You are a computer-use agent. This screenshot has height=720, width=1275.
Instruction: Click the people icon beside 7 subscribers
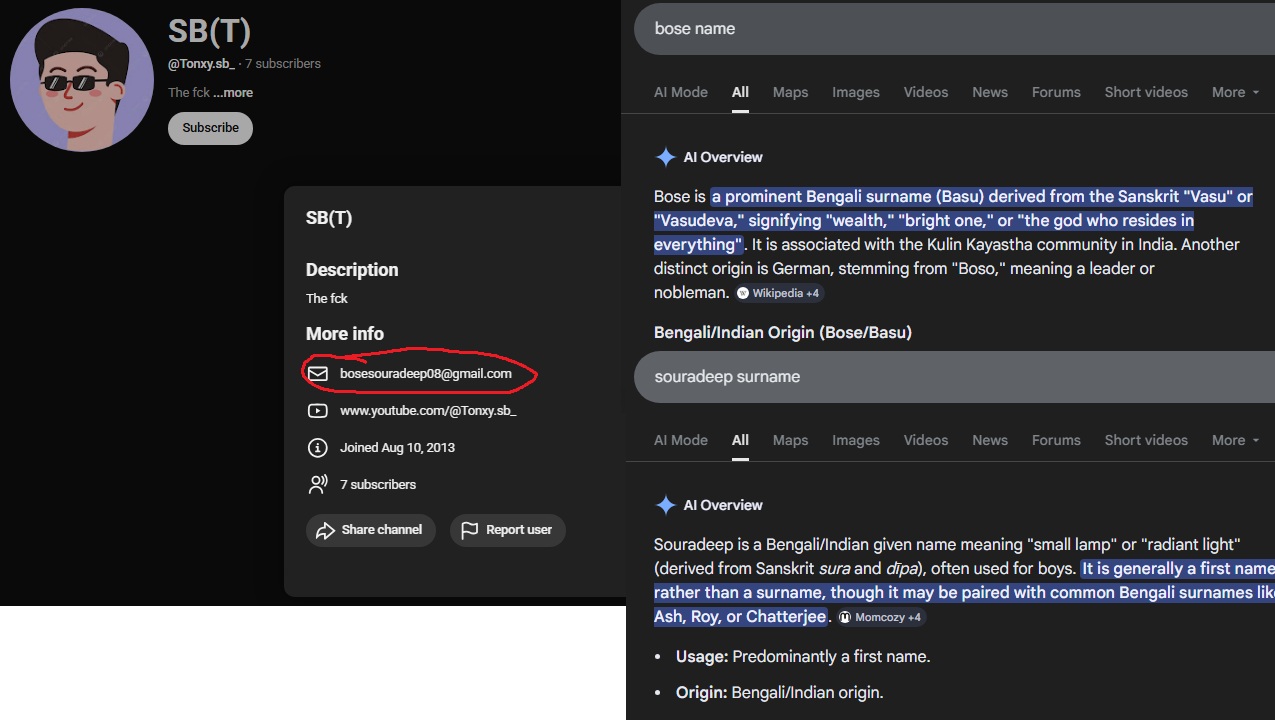click(318, 484)
